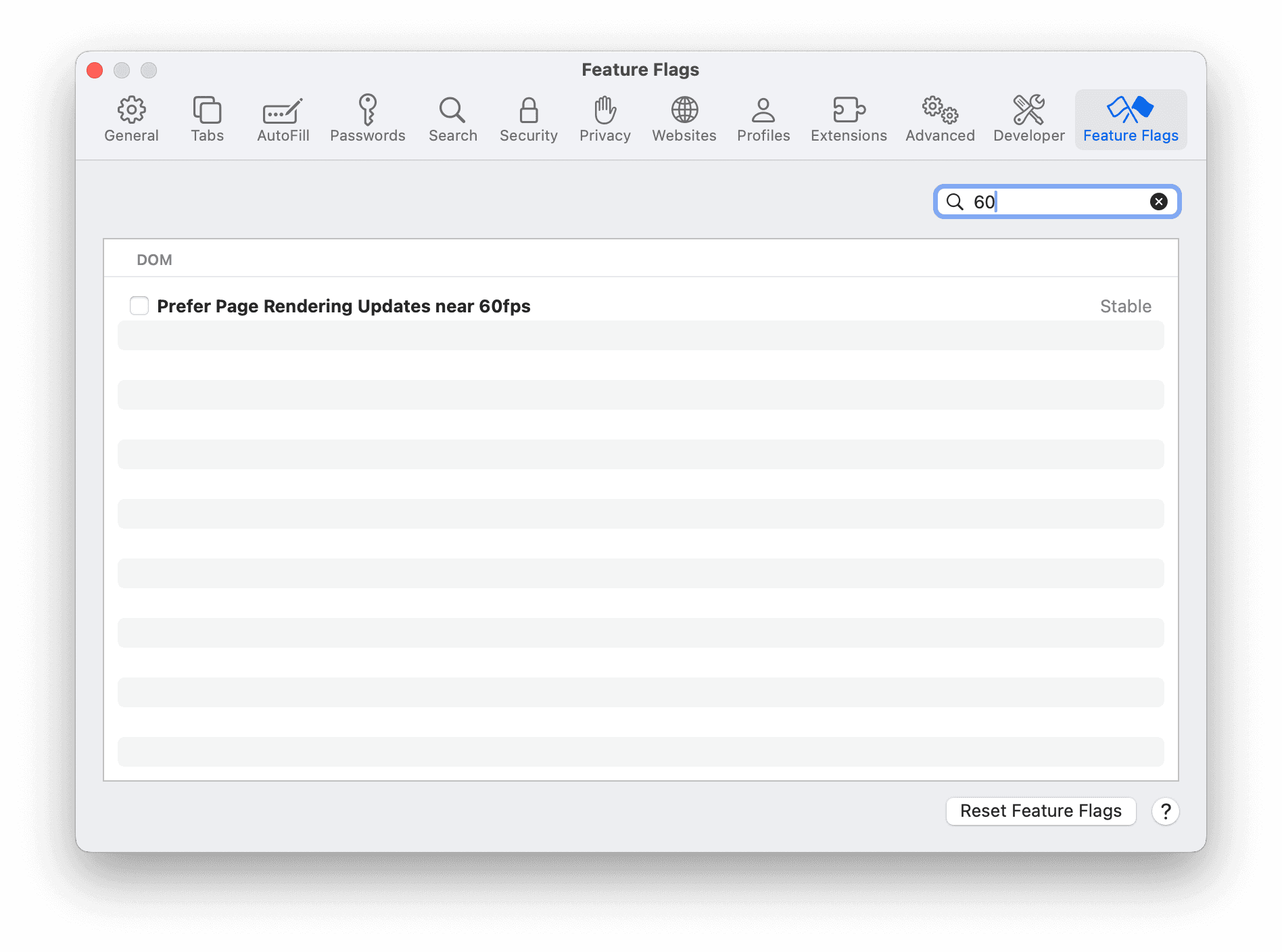Switch to the Tabs settings icon
Viewport: 1282px width, 952px height.
207,119
